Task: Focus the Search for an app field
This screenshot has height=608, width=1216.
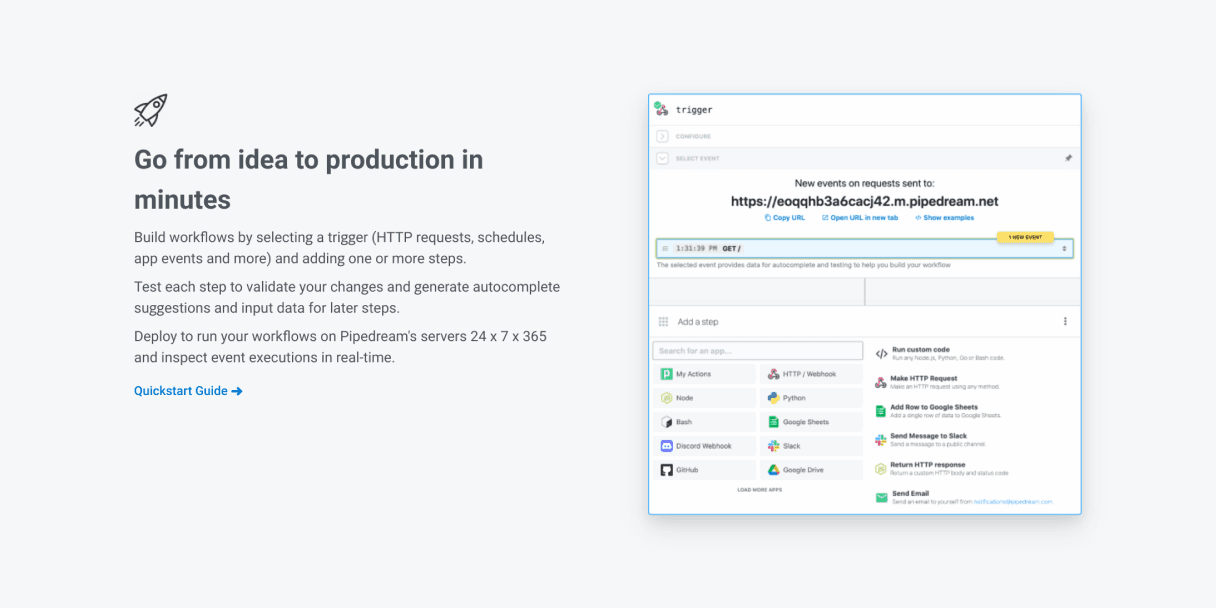Action: click(758, 351)
